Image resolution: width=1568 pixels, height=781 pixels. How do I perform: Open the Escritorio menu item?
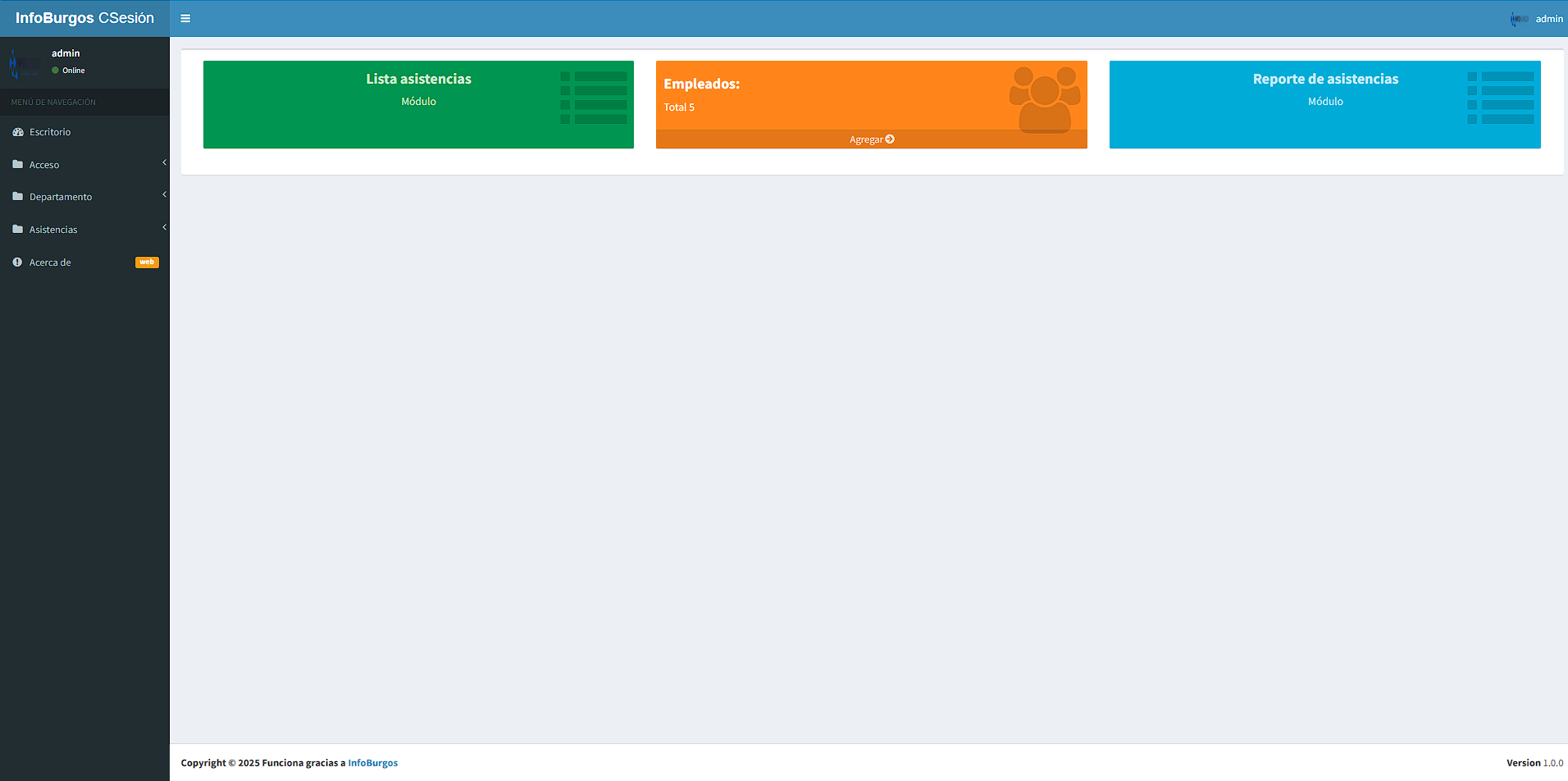[x=50, y=132]
